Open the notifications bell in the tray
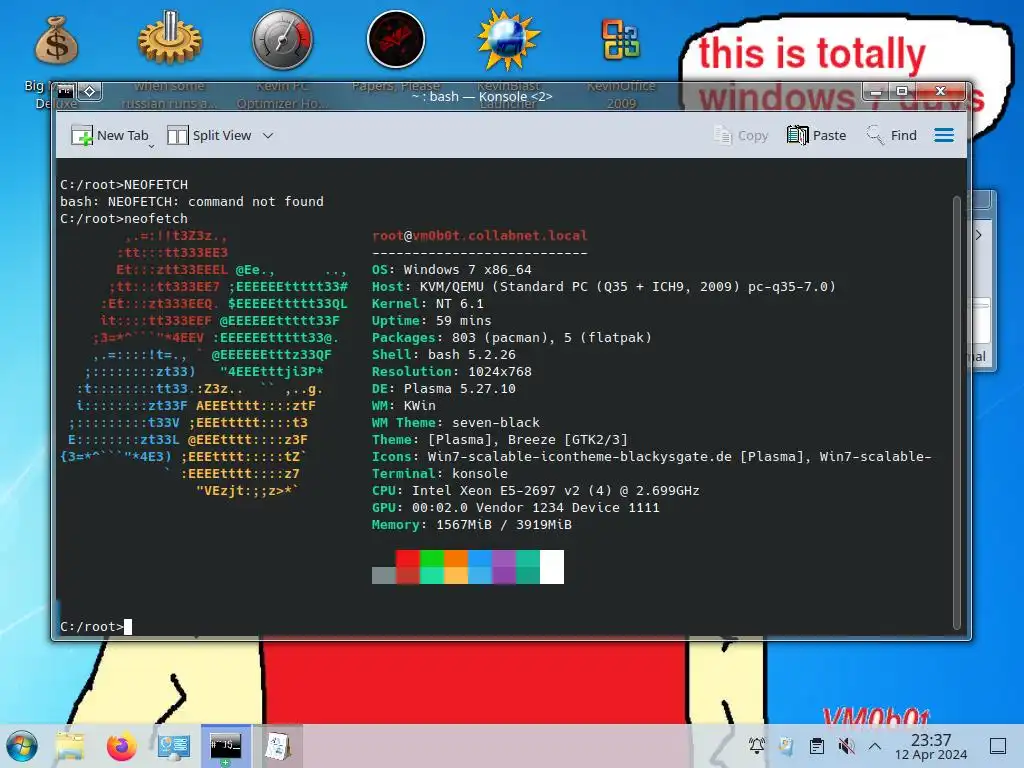Screen dimensions: 1024x768 click(757, 746)
